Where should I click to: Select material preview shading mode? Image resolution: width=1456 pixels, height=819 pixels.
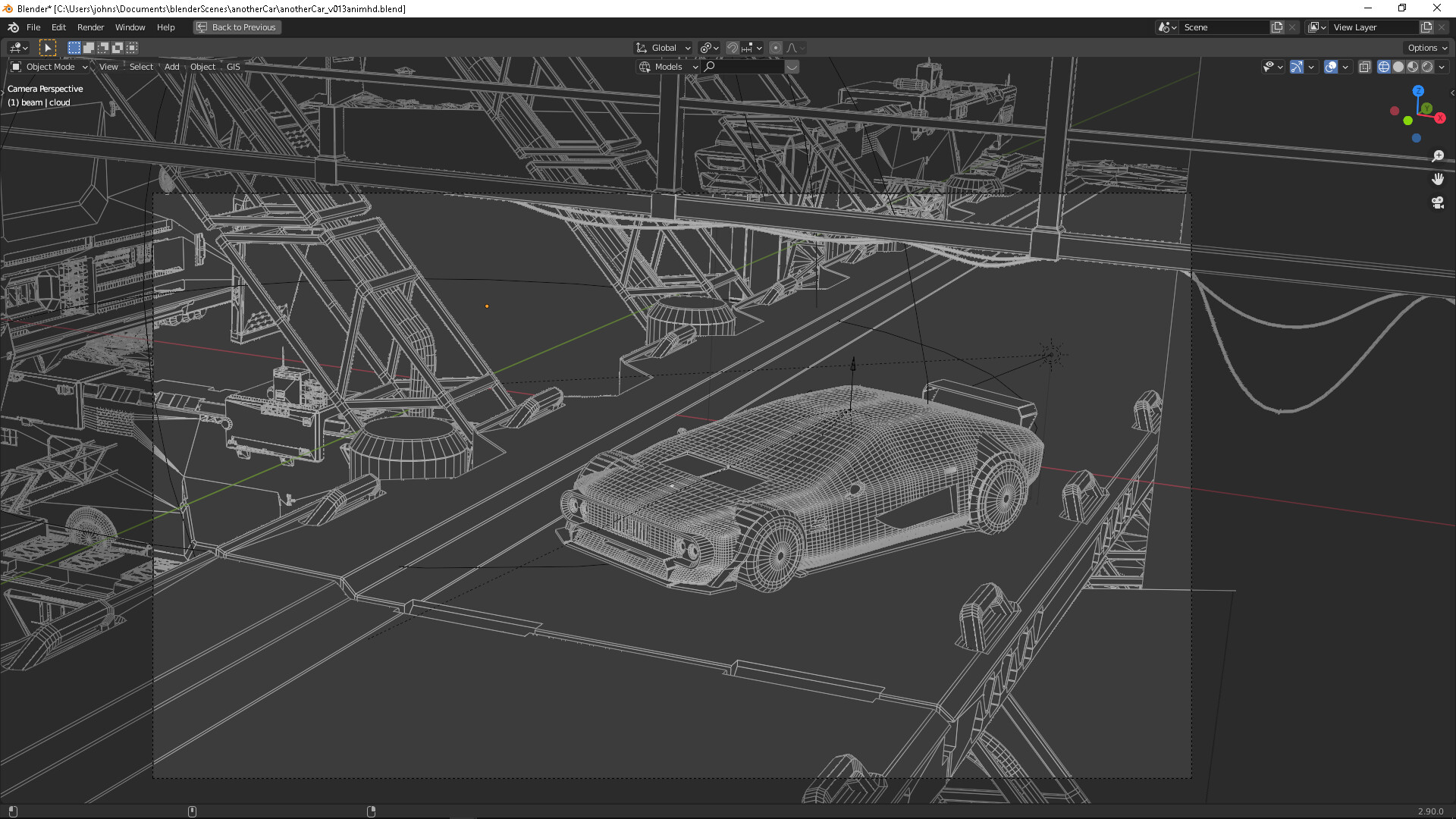1413,67
